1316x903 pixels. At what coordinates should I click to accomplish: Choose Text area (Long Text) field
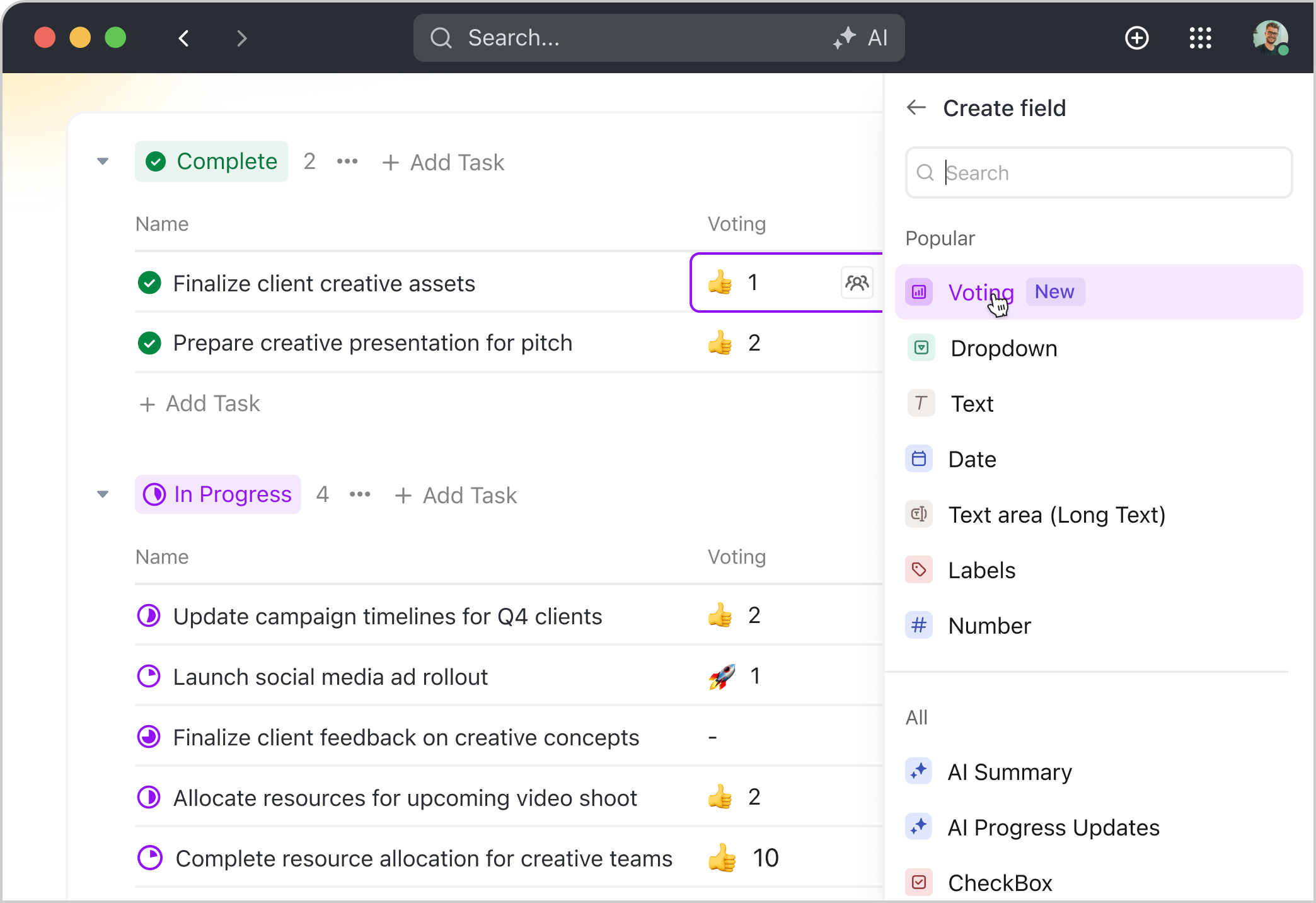click(x=1099, y=515)
